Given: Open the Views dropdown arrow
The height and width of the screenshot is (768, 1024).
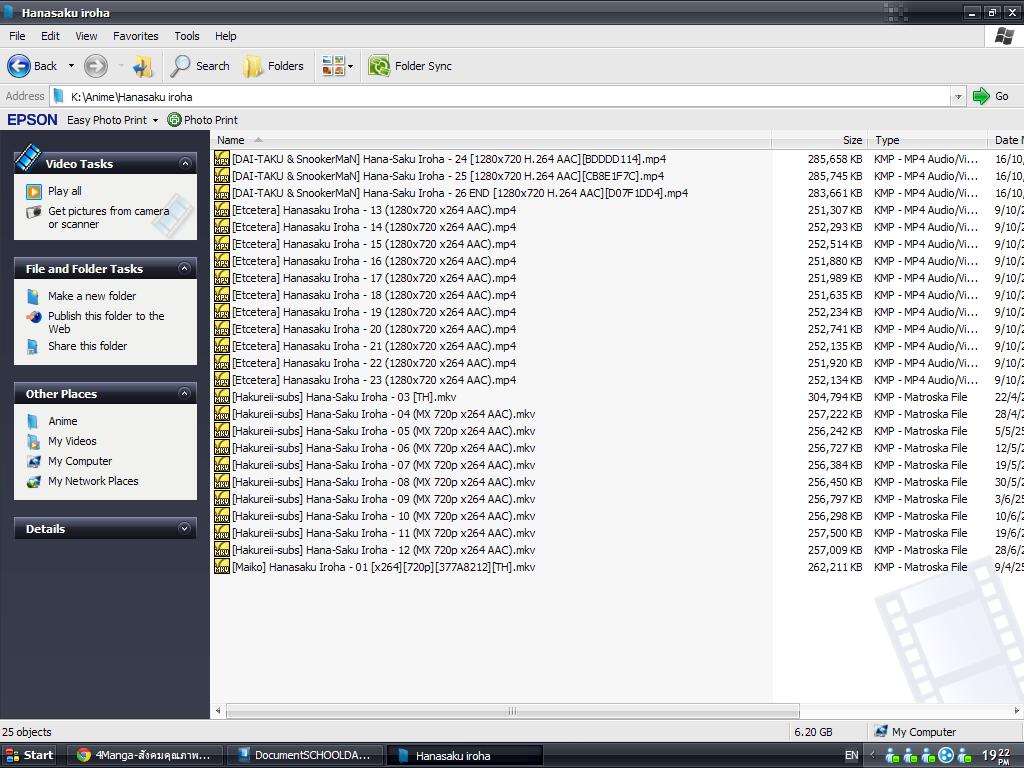Looking at the screenshot, I should (351, 66).
